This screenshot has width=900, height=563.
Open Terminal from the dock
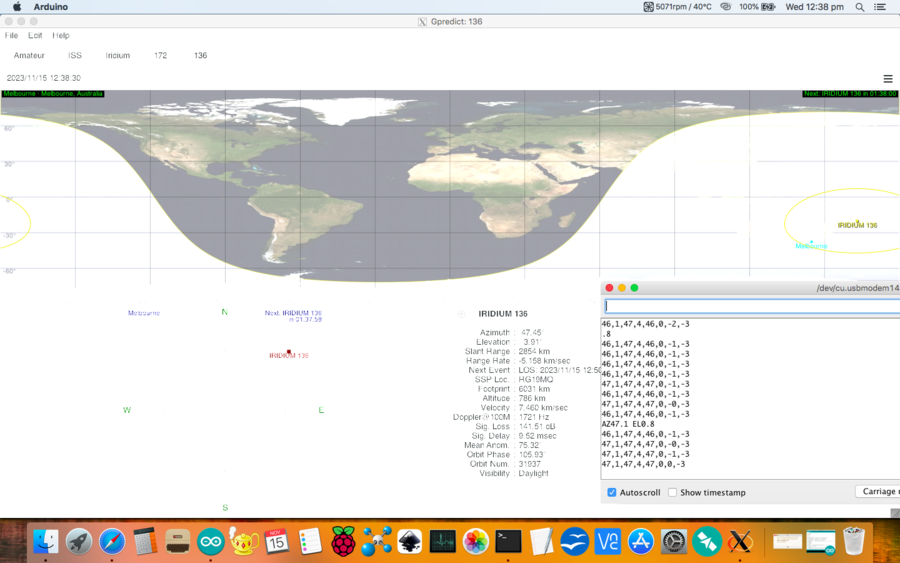tap(508, 542)
